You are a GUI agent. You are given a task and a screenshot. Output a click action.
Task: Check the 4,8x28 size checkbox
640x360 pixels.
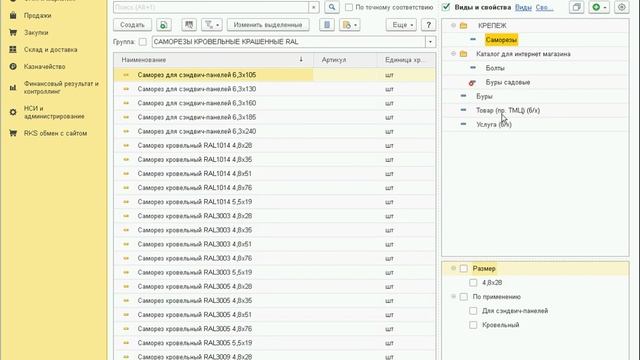(473, 282)
